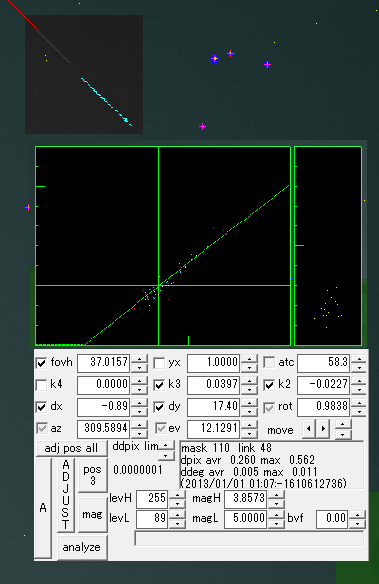Image resolution: width=379 pixels, height=584 pixels.
Task: Increase fovh with its up spinner arrow
Action: [140, 359]
